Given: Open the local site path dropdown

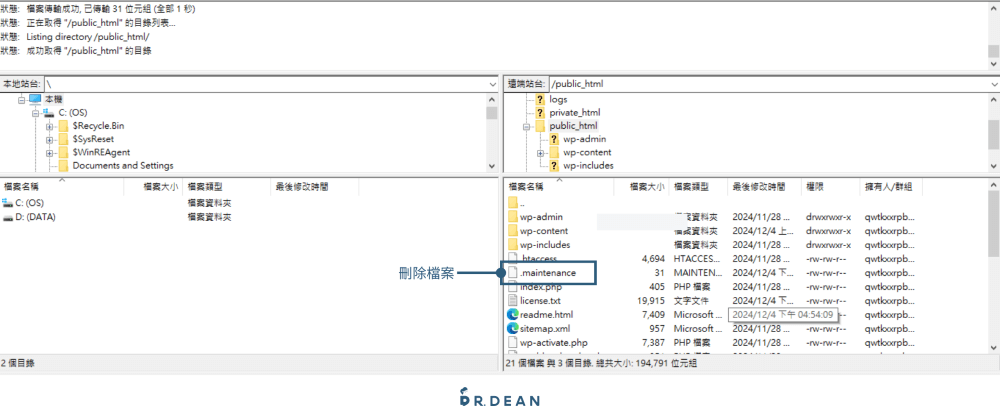Looking at the screenshot, I should tap(492, 84).
